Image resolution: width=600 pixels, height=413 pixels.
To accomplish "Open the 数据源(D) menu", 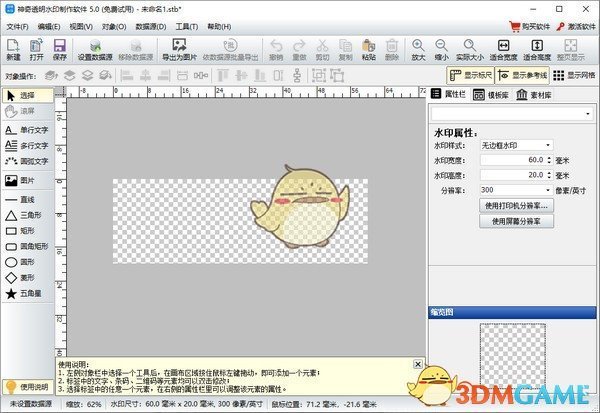I will pyautogui.click(x=151, y=27).
